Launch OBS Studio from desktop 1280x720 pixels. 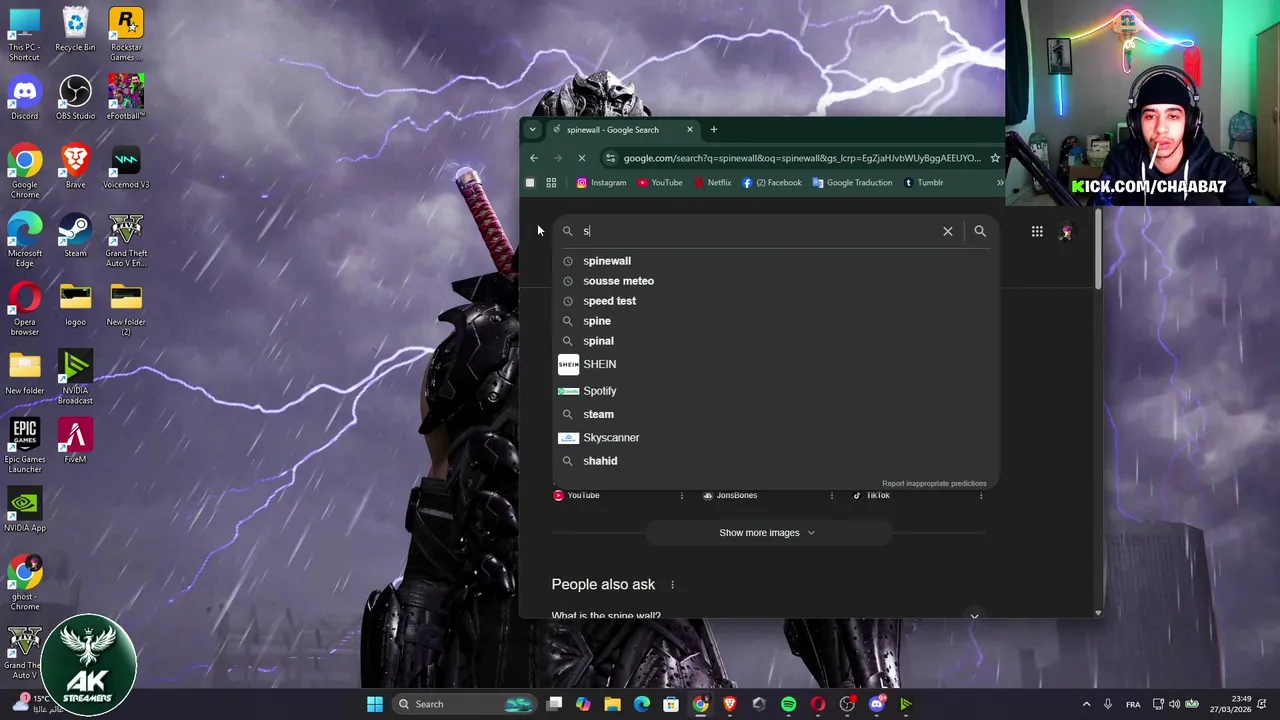pyautogui.click(x=75, y=98)
